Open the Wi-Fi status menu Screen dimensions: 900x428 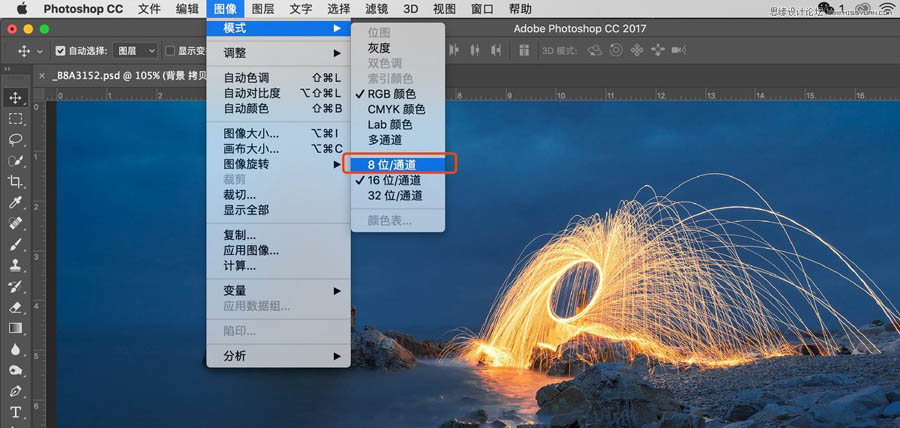887,8
